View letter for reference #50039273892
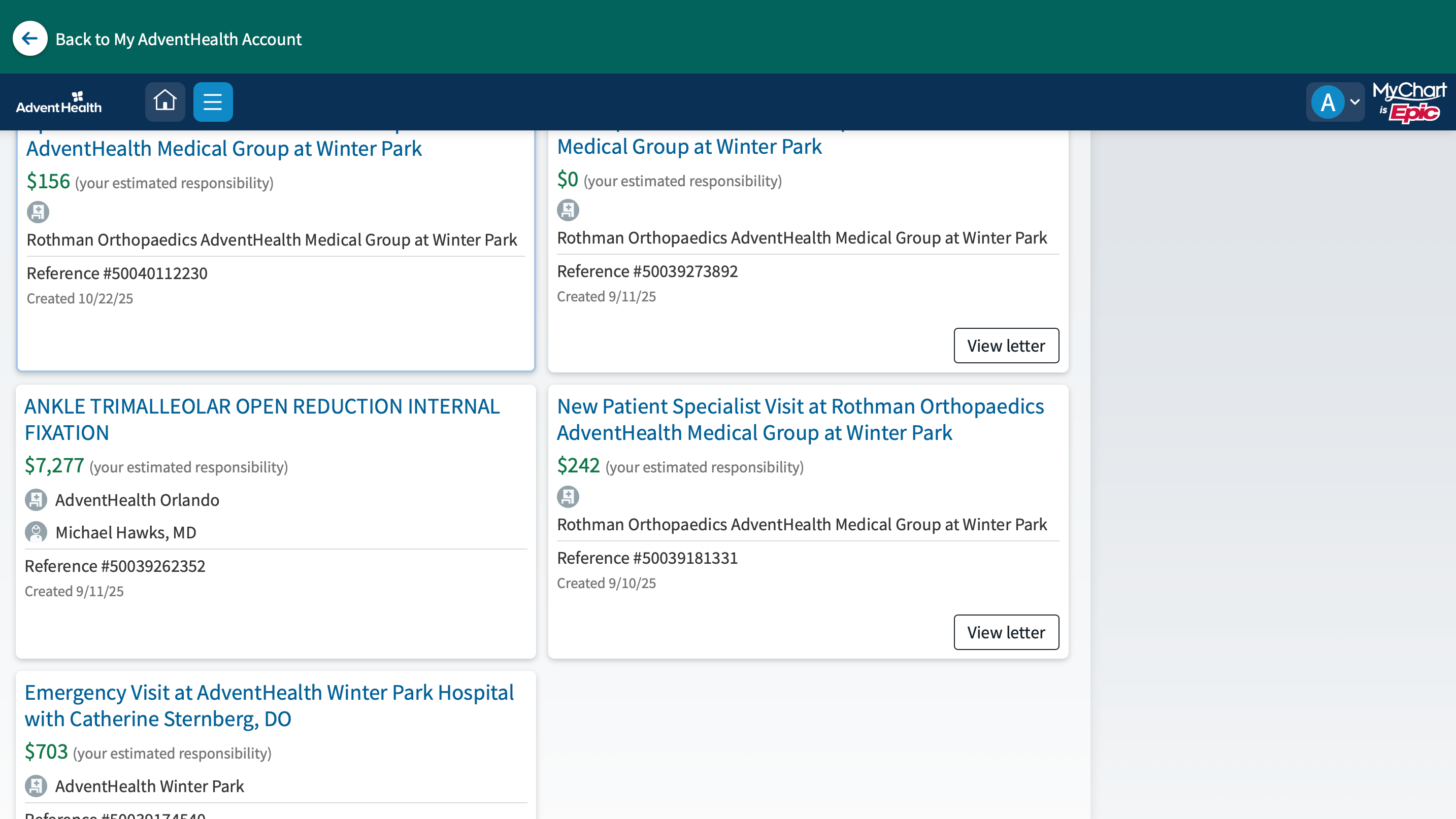This screenshot has height=819, width=1456. [x=1006, y=346]
